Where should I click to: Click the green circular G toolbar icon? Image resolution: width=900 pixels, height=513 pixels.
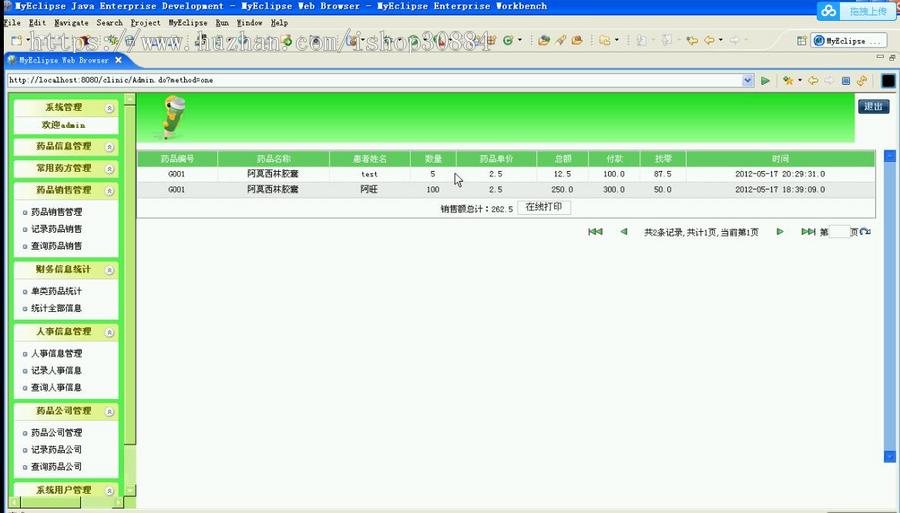(x=507, y=40)
